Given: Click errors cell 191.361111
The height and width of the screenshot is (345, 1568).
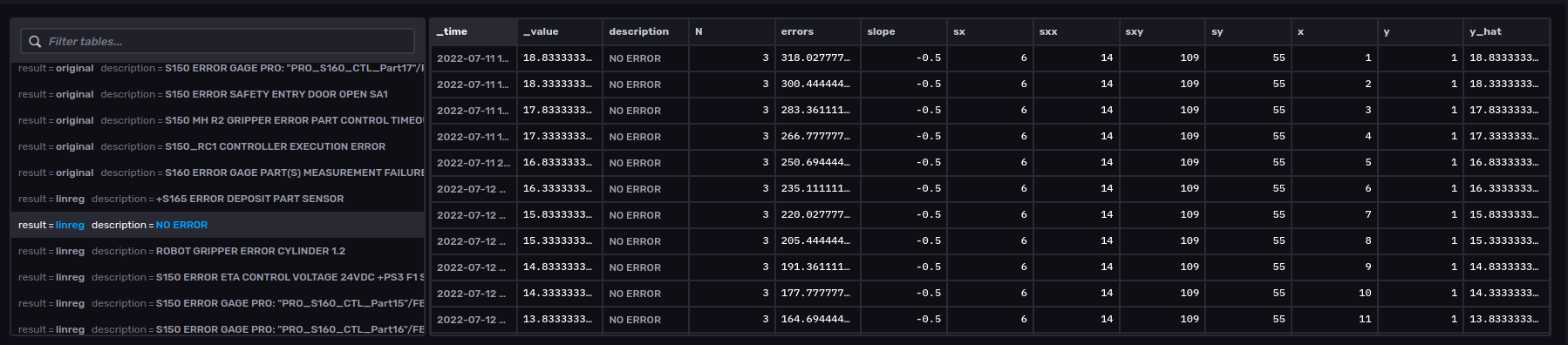Looking at the screenshot, I should click(817, 267).
